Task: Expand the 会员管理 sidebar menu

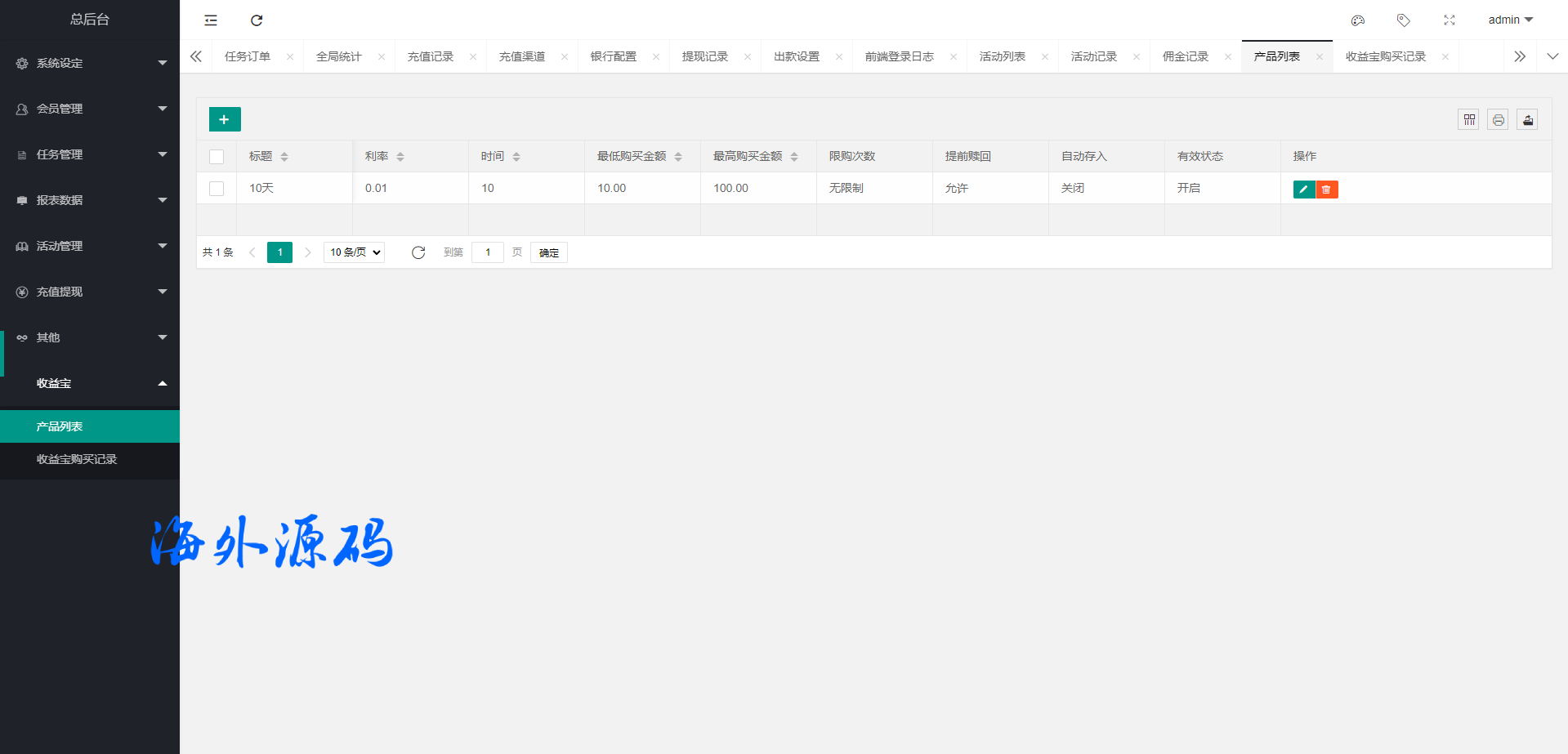Action: tap(90, 109)
